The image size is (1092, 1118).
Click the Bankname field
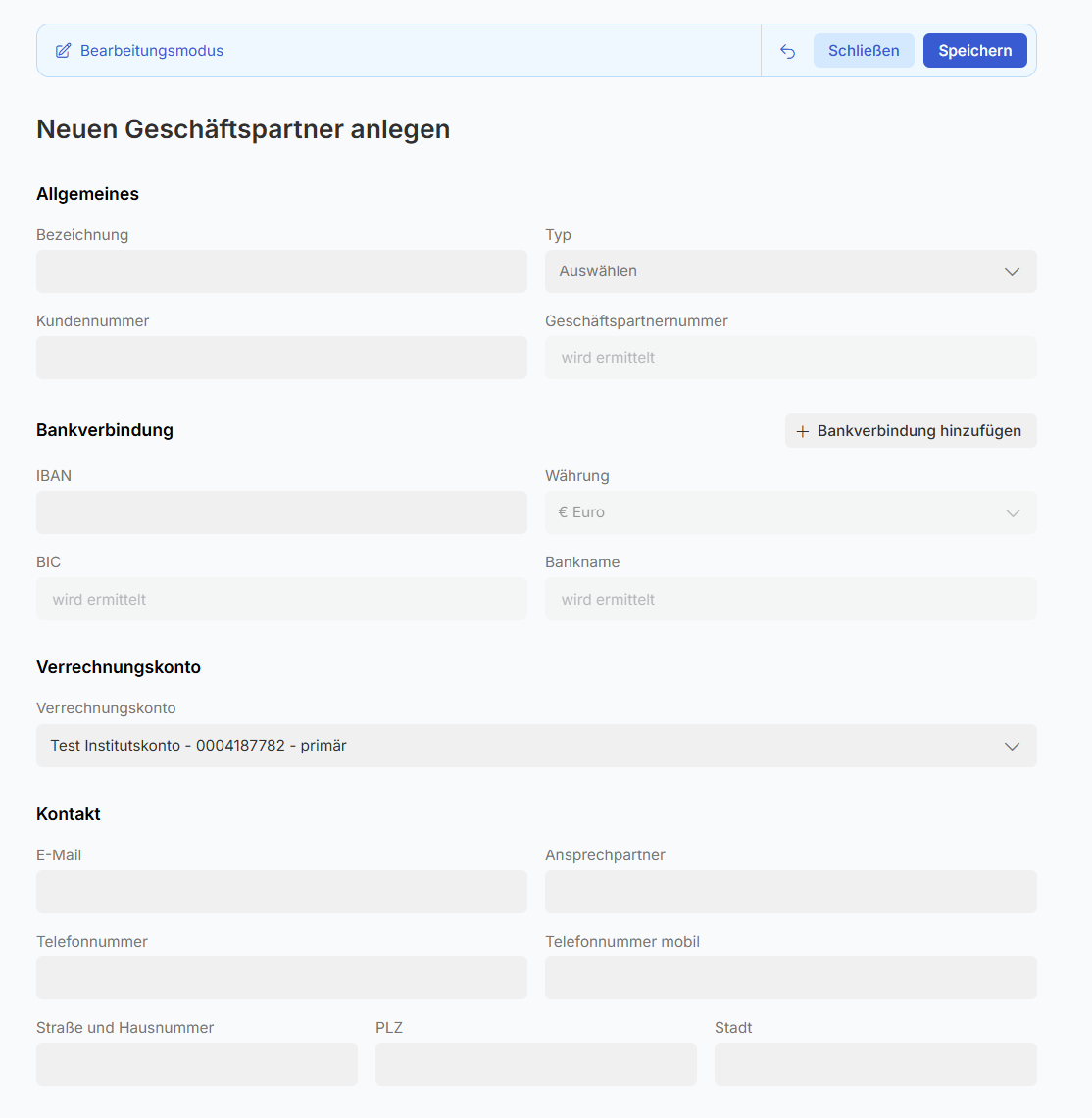point(790,599)
